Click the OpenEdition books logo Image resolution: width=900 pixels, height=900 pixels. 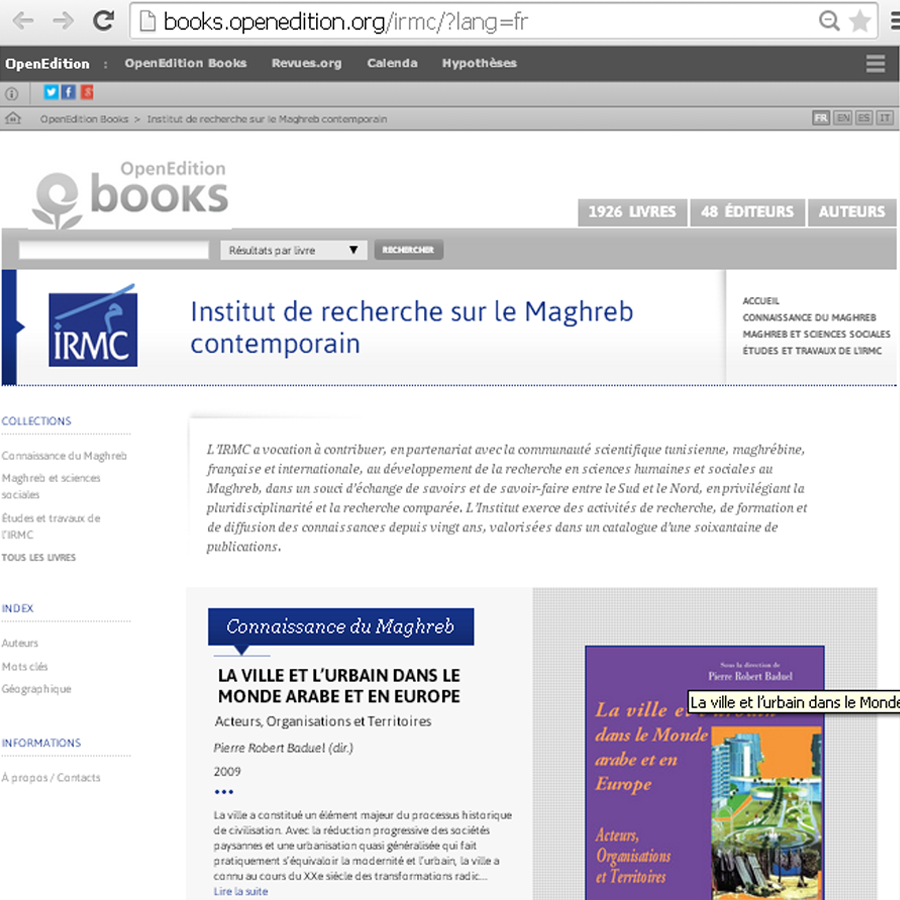click(x=131, y=194)
